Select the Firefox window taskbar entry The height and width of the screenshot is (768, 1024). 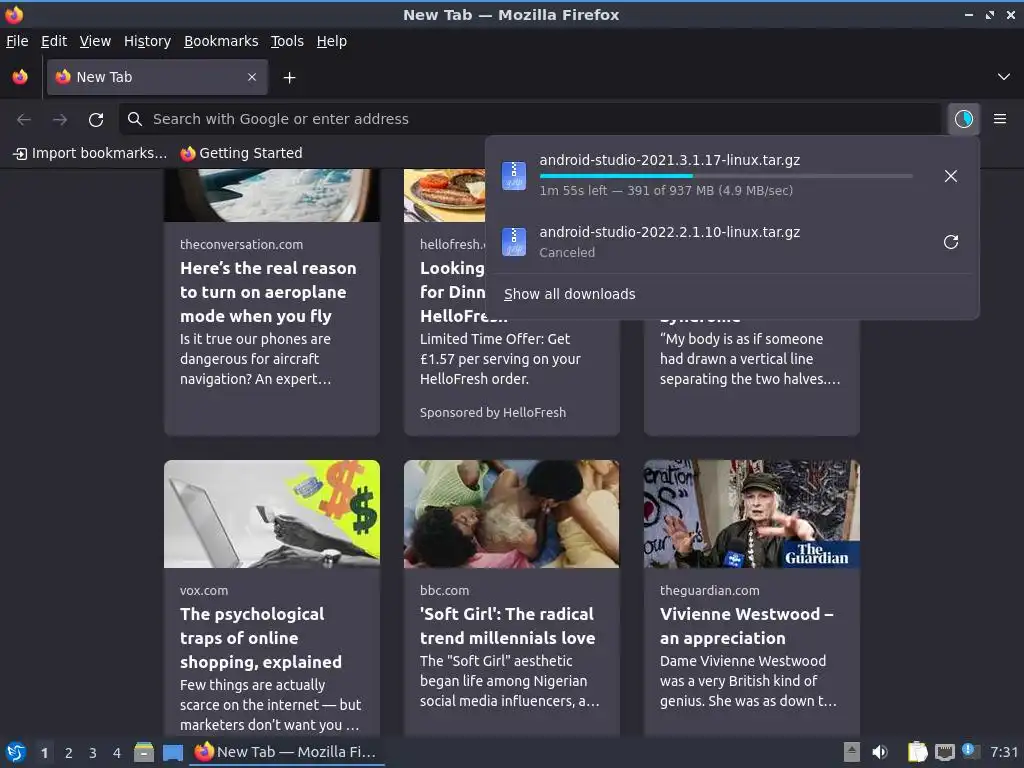tap(286, 752)
